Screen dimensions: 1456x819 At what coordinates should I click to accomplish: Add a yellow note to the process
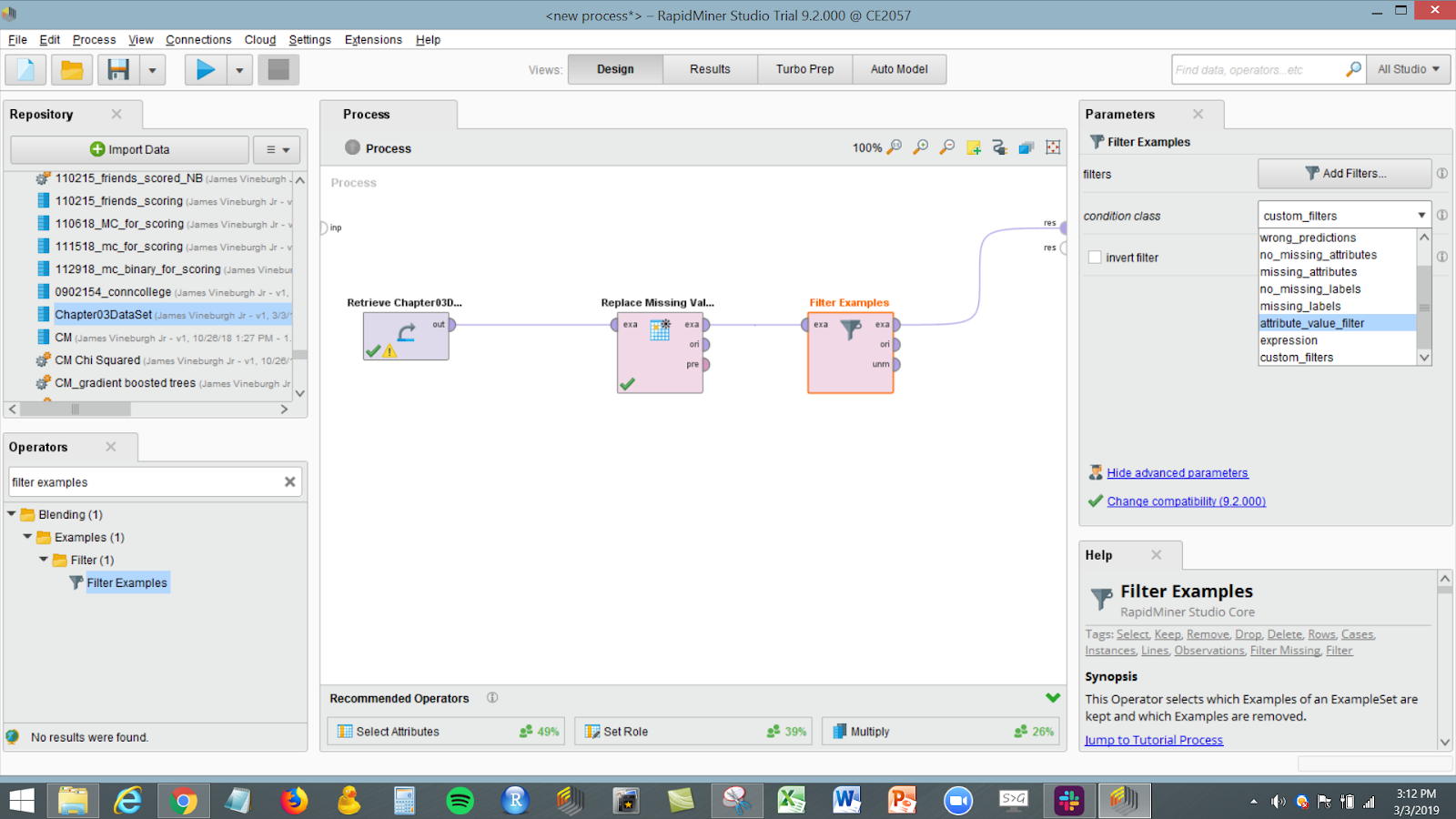[974, 147]
